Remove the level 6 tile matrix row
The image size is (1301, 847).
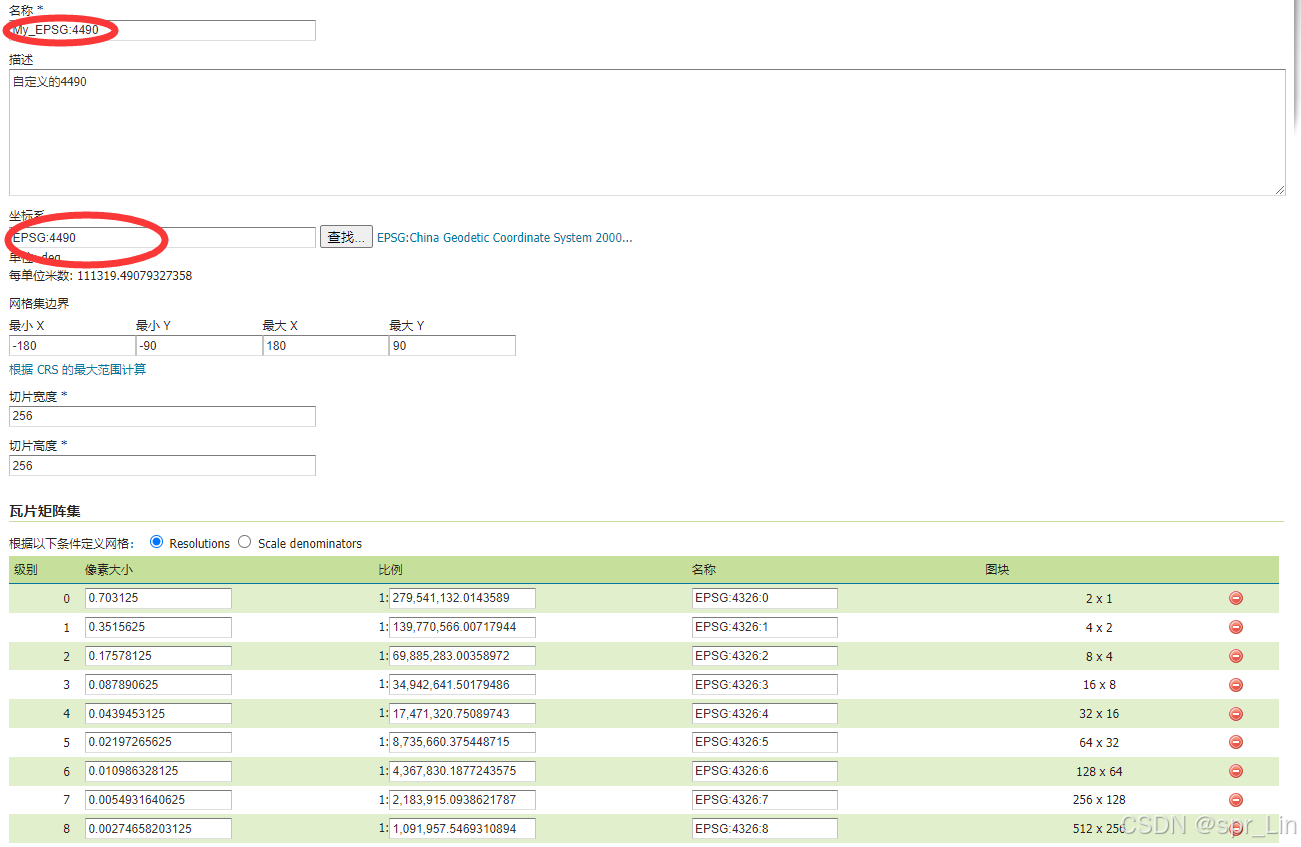click(x=1235, y=771)
